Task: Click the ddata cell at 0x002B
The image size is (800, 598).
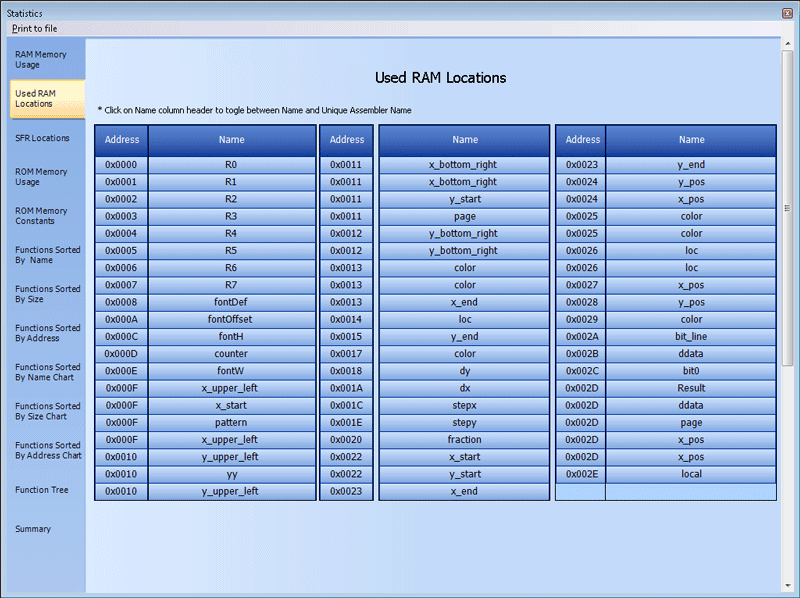Action: click(691, 354)
